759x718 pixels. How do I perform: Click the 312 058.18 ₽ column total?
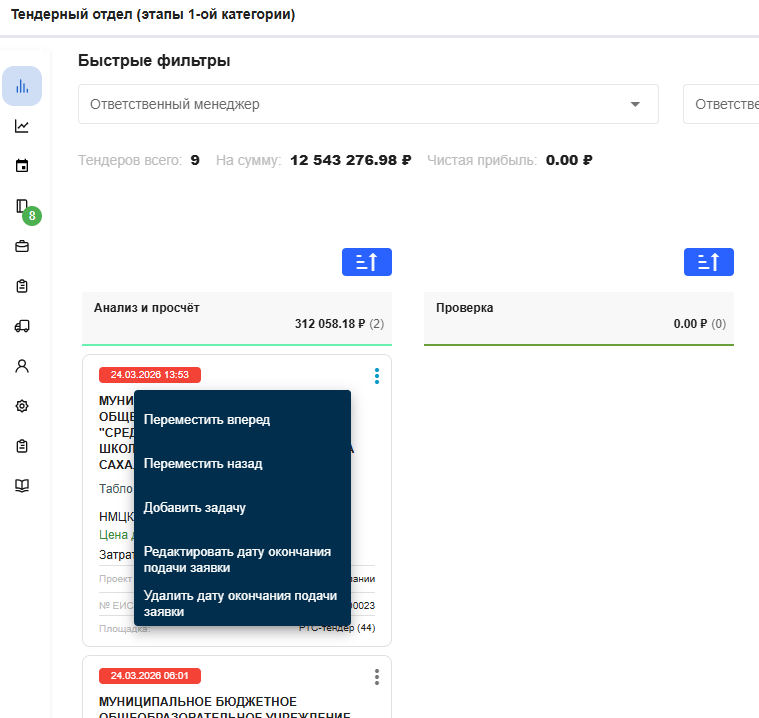(330, 324)
